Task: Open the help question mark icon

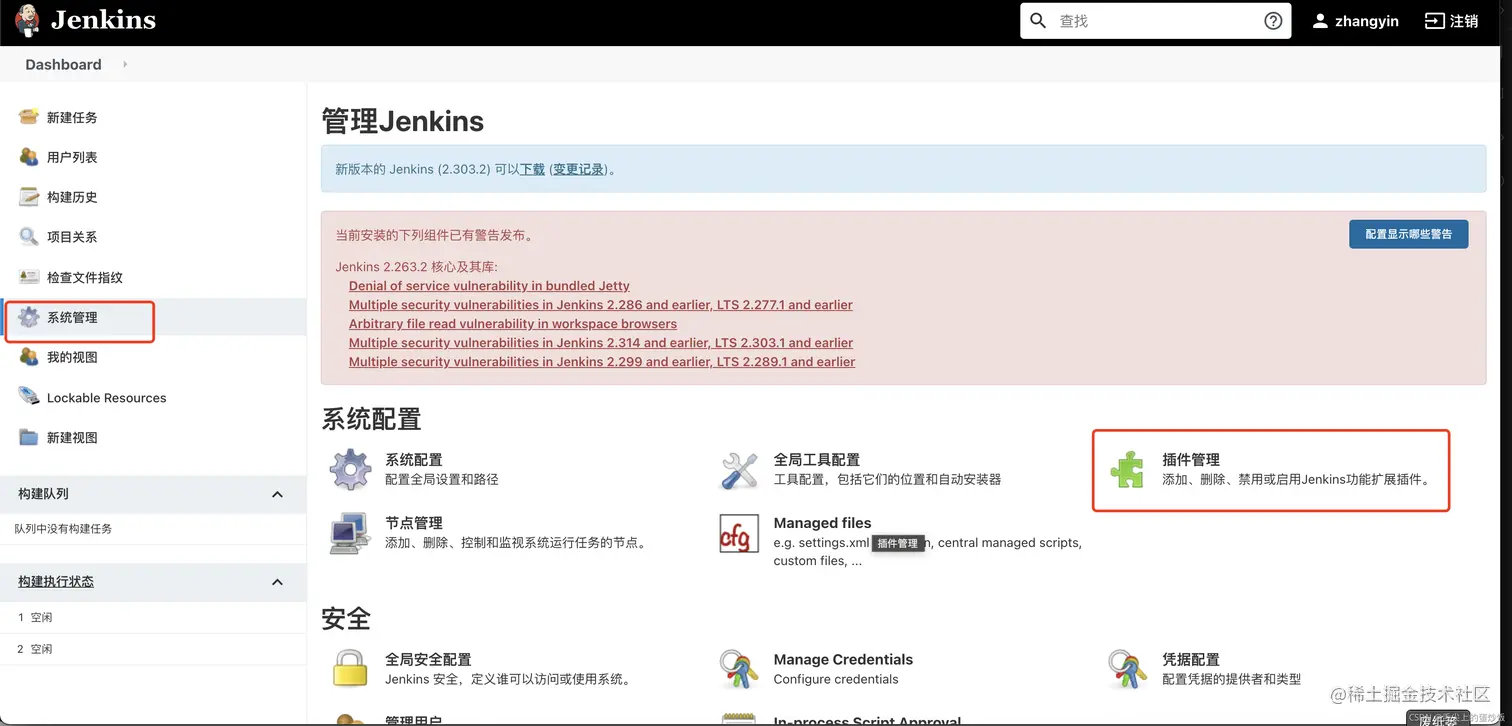Action: [x=1272, y=20]
